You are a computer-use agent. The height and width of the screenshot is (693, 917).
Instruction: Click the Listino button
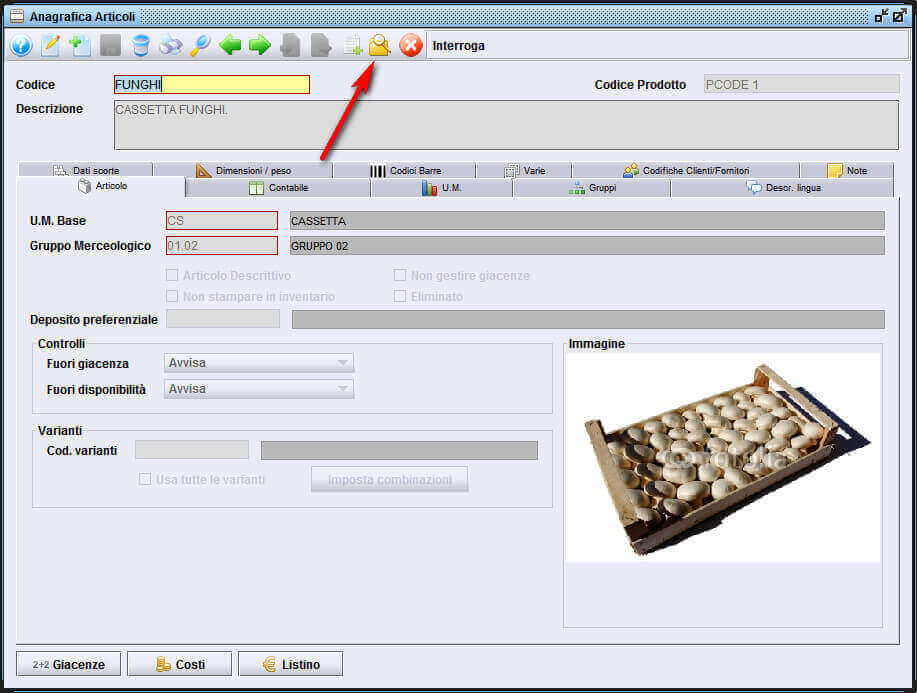pyautogui.click(x=290, y=663)
